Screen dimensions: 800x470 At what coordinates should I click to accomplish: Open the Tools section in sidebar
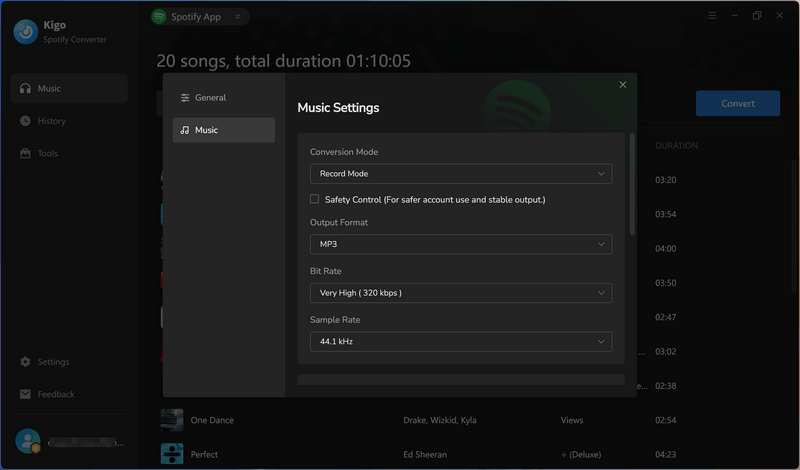[69, 153]
